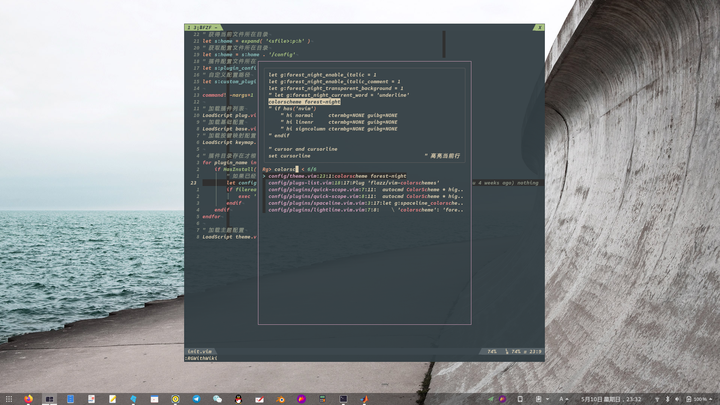This screenshot has width=720, height=405.
Task: Open the blue diamond app in taskbar
Action: click(x=133, y=399)
